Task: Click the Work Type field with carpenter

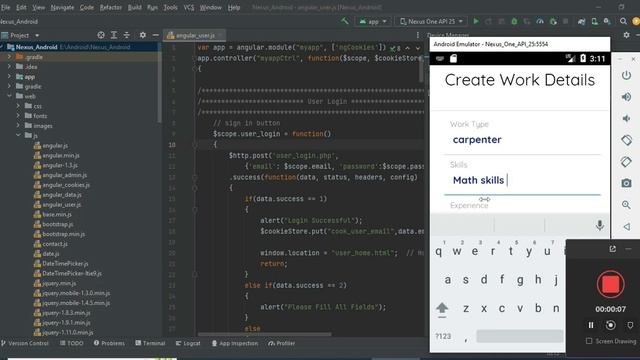Action: click(x=522, y=140)
